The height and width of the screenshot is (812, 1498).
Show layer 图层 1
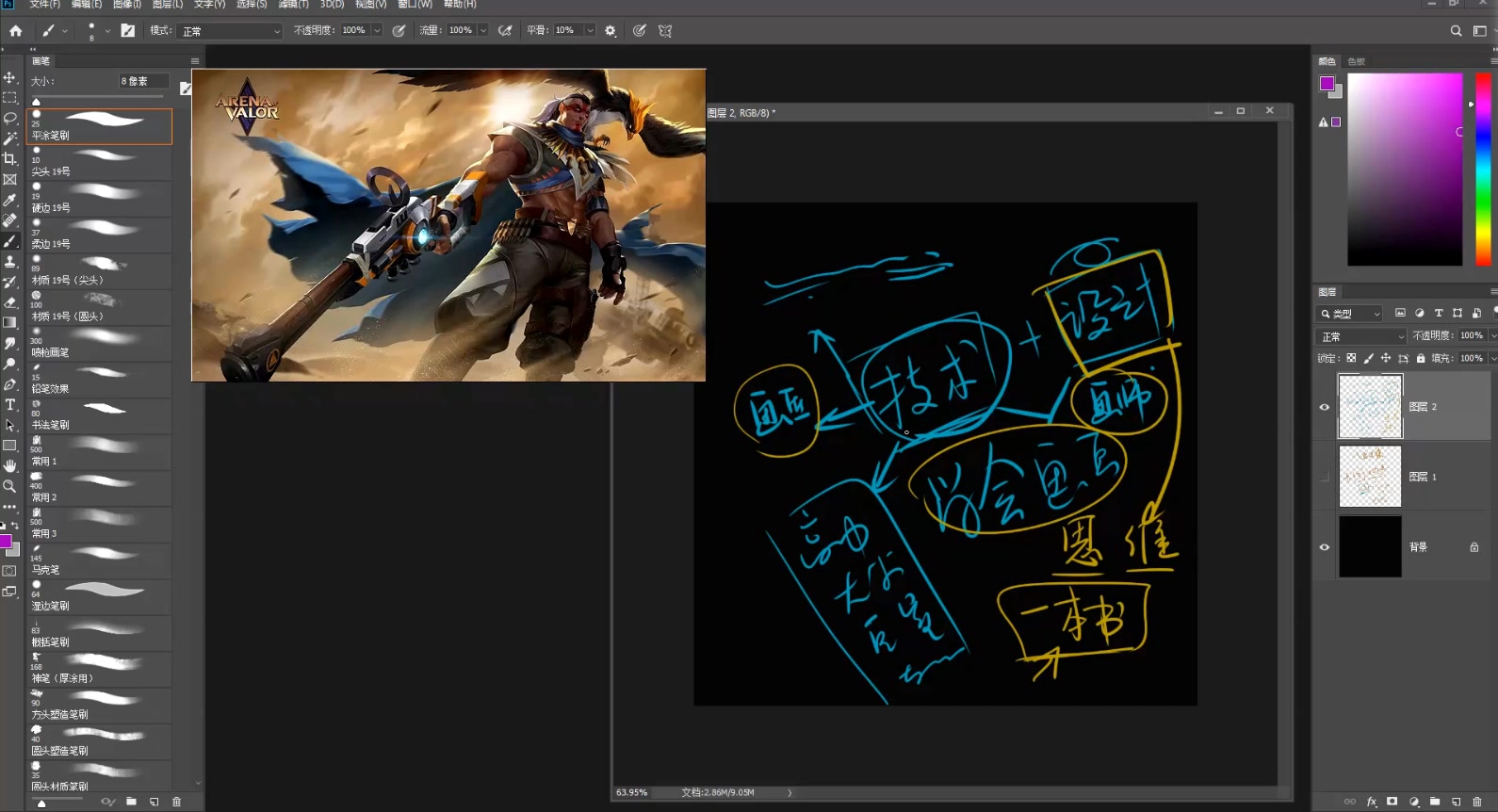(x=1324, y=477)
